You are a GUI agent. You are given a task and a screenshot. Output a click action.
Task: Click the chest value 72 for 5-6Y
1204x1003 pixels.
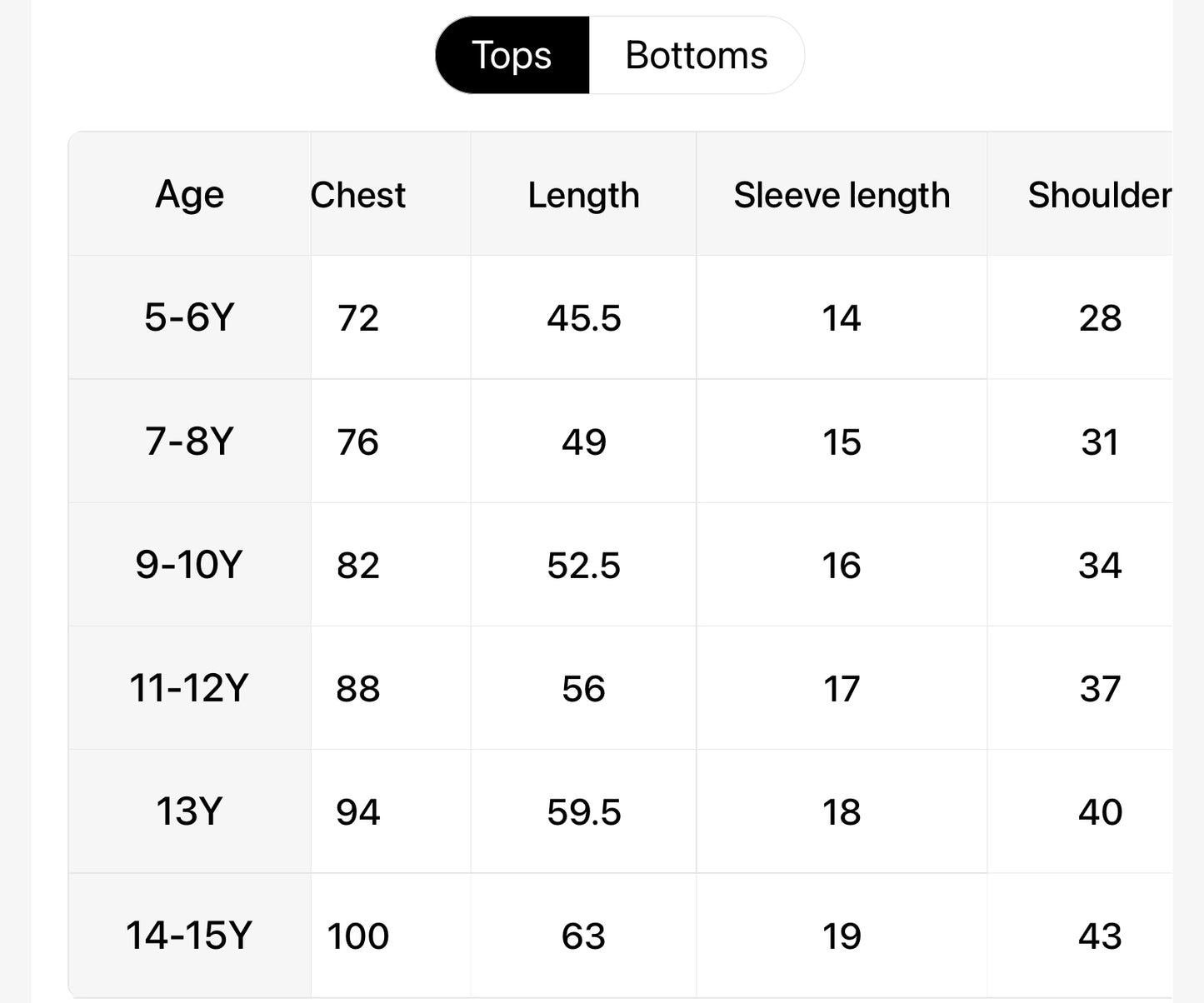tap(357, 317)
